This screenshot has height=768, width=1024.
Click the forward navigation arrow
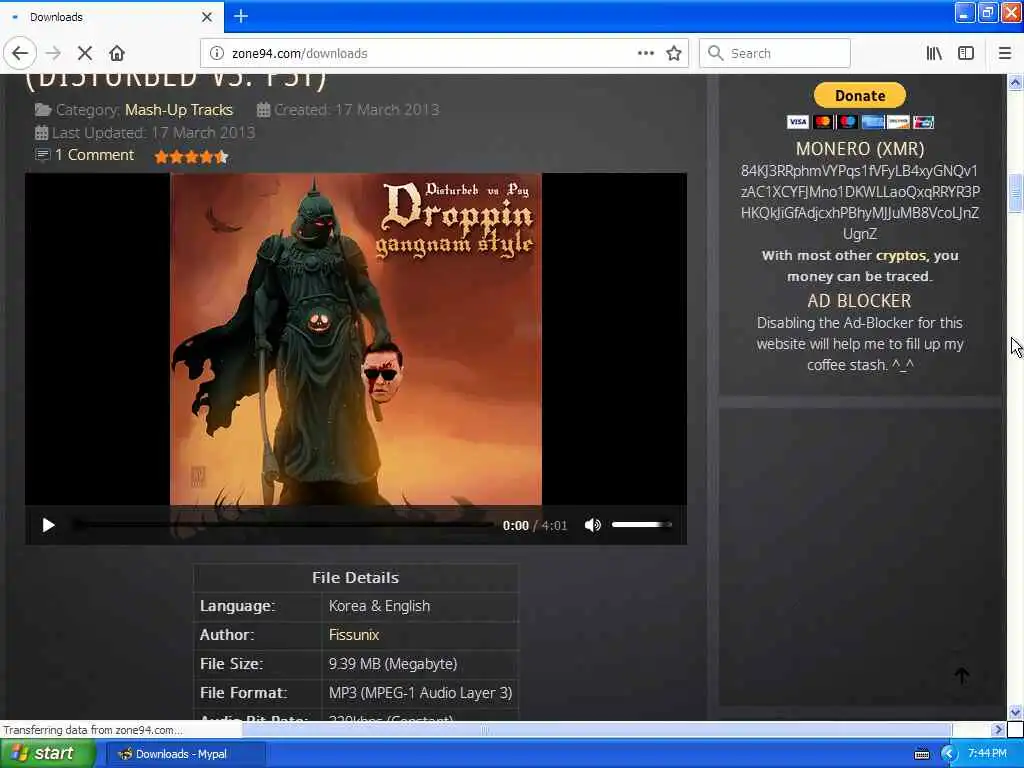pyautogui.click(x=54, y=53)
